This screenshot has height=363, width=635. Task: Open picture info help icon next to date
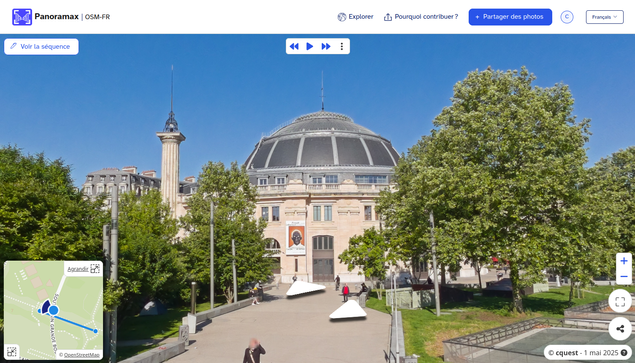click(624, 353)
